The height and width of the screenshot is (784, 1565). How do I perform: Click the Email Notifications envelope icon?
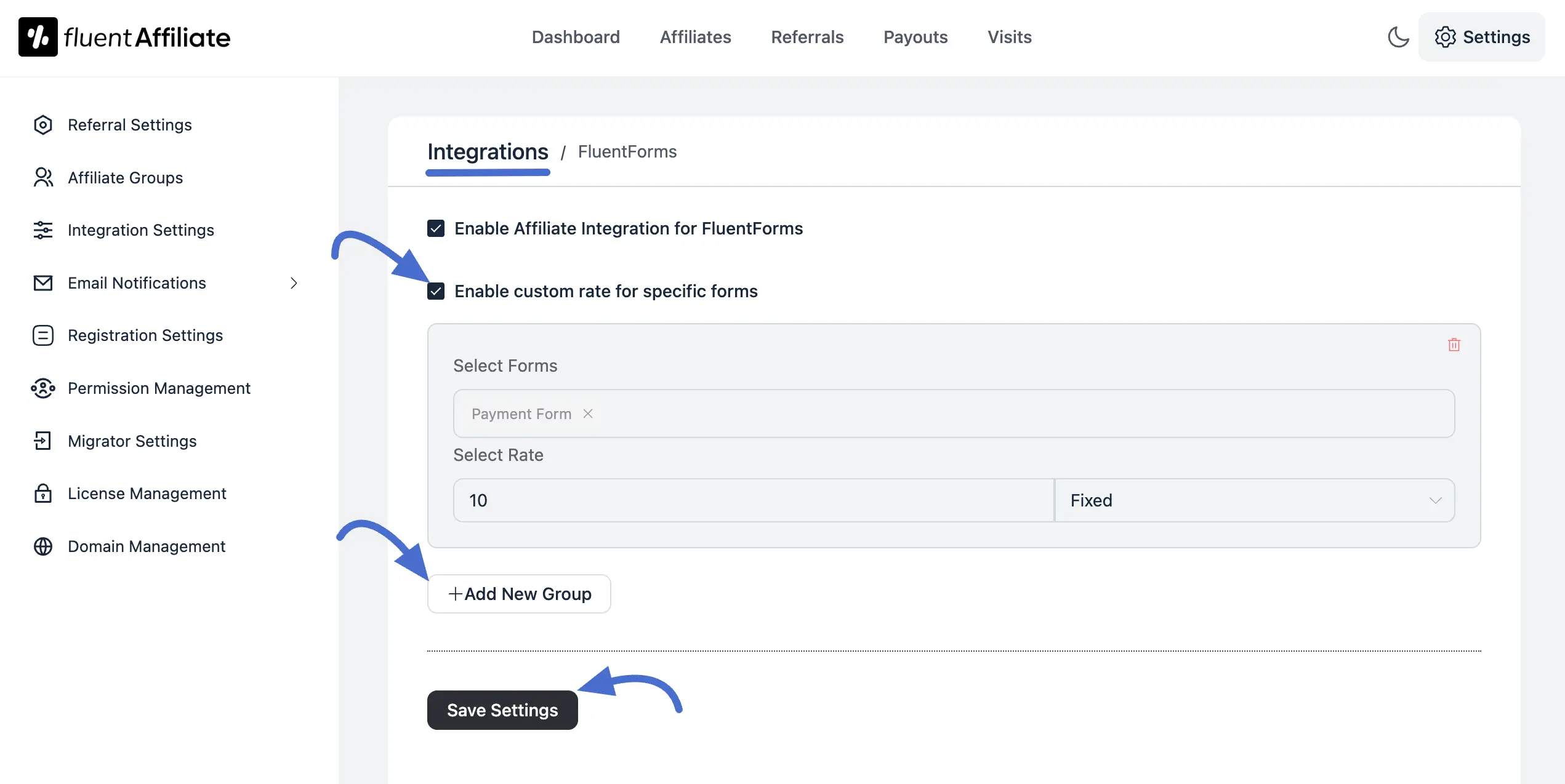point(42,283)
